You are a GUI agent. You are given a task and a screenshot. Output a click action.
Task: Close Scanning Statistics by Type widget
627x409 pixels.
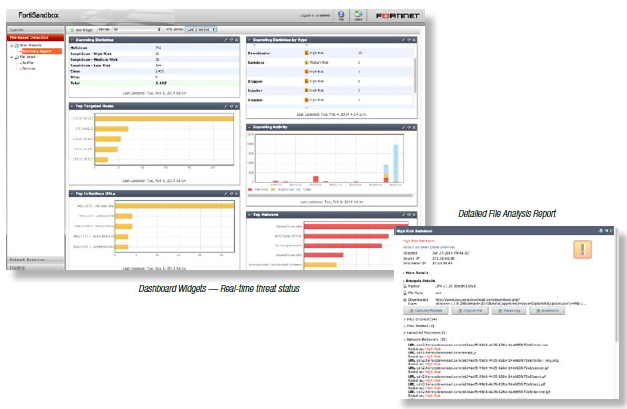414,40
